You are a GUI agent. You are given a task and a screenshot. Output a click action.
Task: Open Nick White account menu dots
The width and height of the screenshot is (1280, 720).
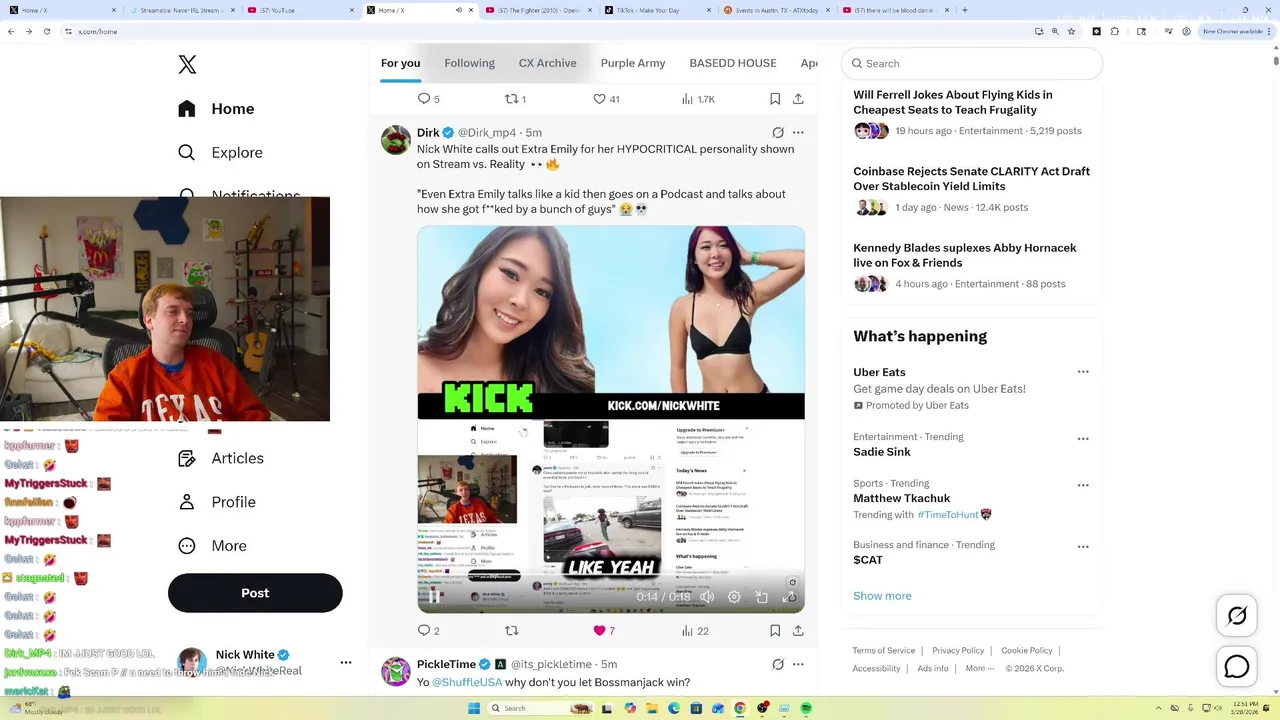pyautogui.click(x=346, y=662)
